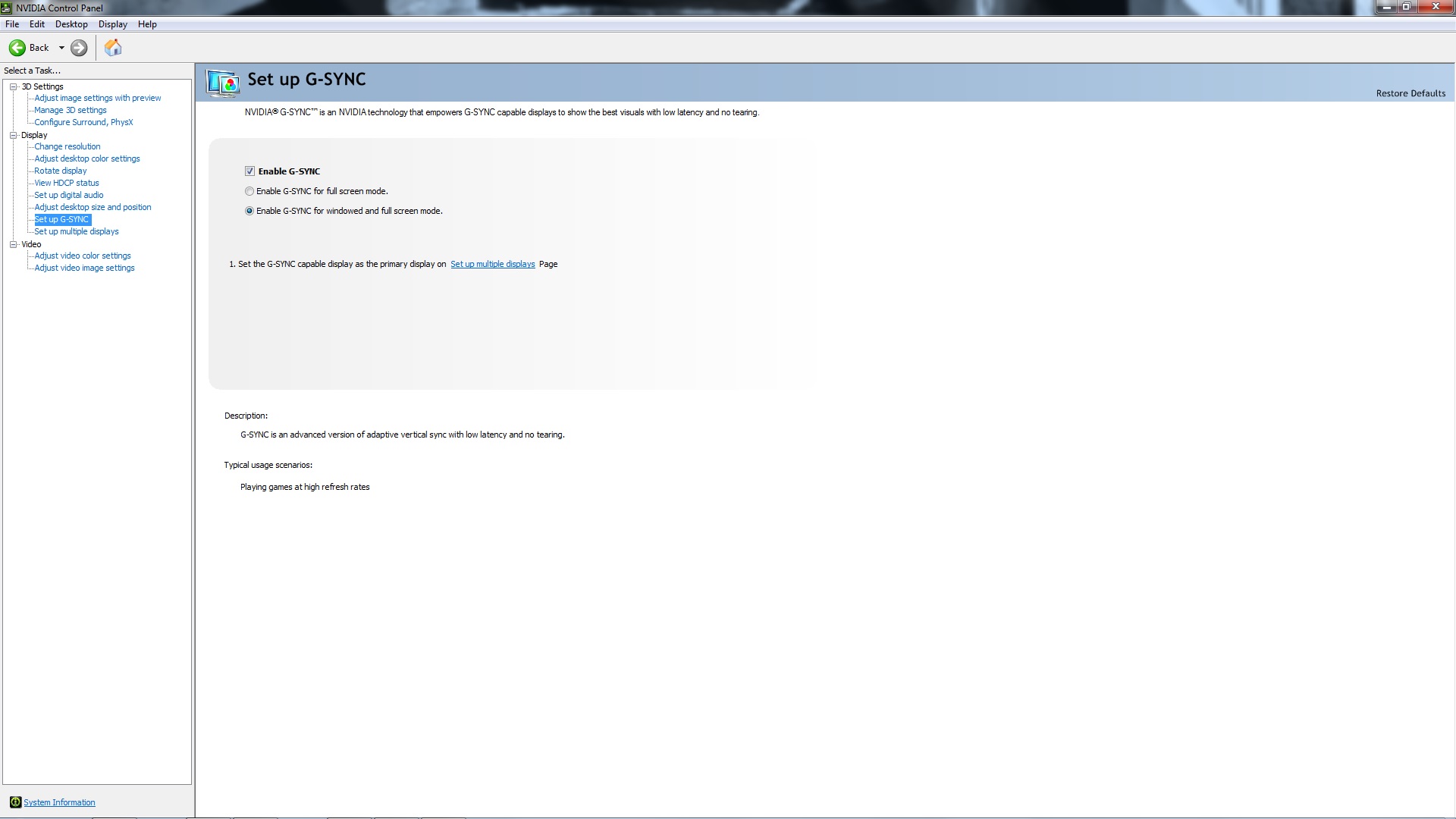Open the Back history dropdown arrow
Image resolution: width=1456 pixels, height=819 pixels.
tap(61, 48)
